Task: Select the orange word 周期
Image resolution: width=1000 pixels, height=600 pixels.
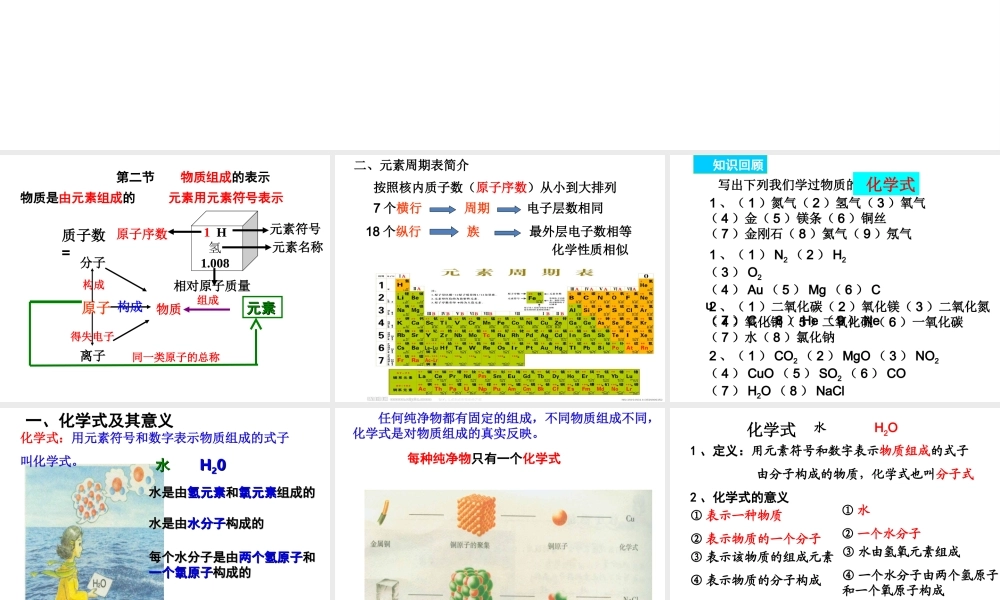Action: coord(476,209)
